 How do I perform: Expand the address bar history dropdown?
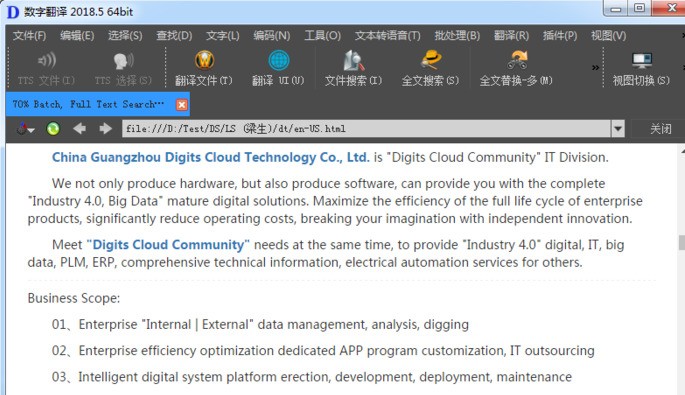(618, 128)
